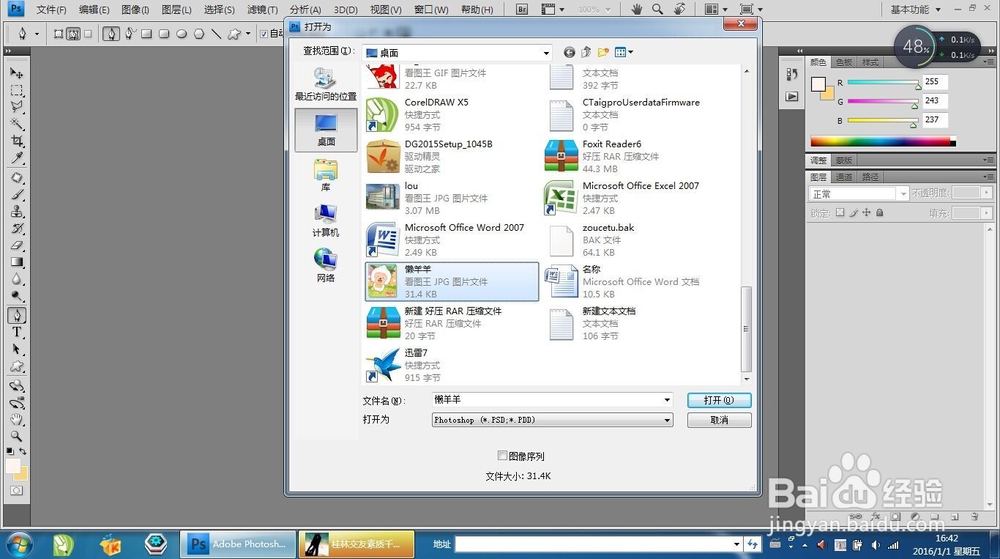Open the 文件(F) menu
1000x559 pixels.
[51, 10]
